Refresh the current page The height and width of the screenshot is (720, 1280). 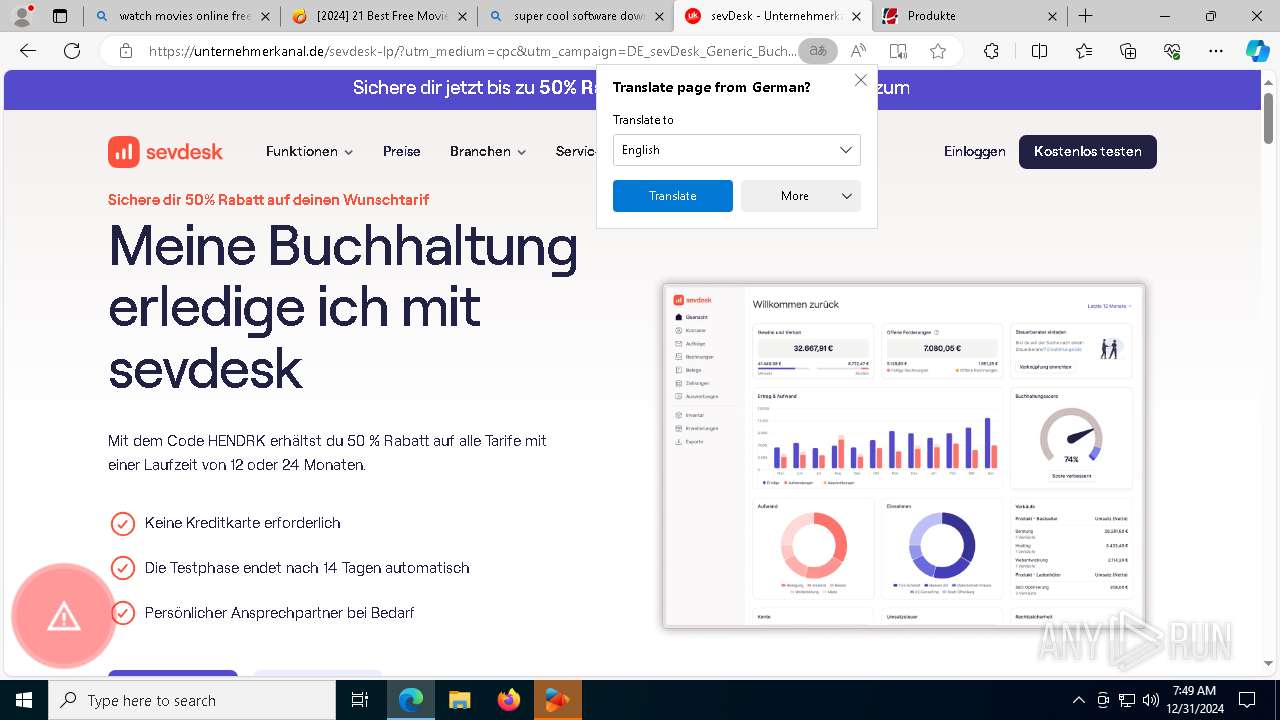72,51
